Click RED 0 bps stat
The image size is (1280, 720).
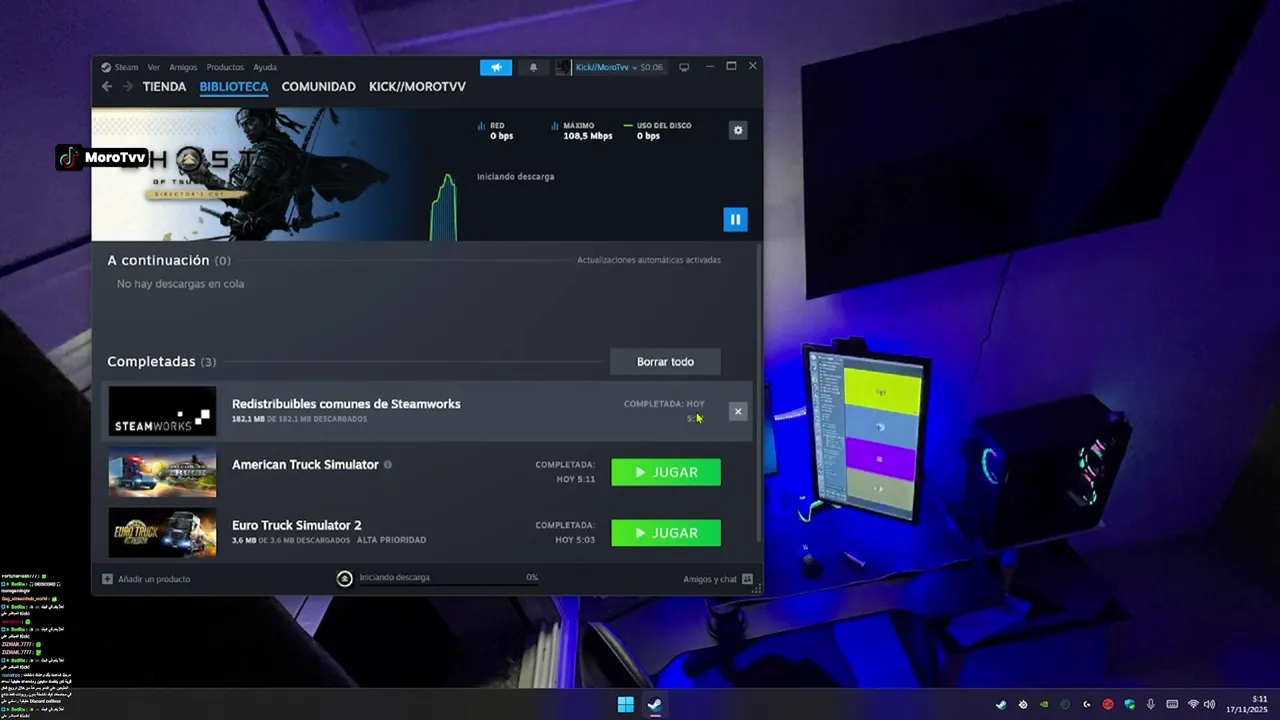496,131
